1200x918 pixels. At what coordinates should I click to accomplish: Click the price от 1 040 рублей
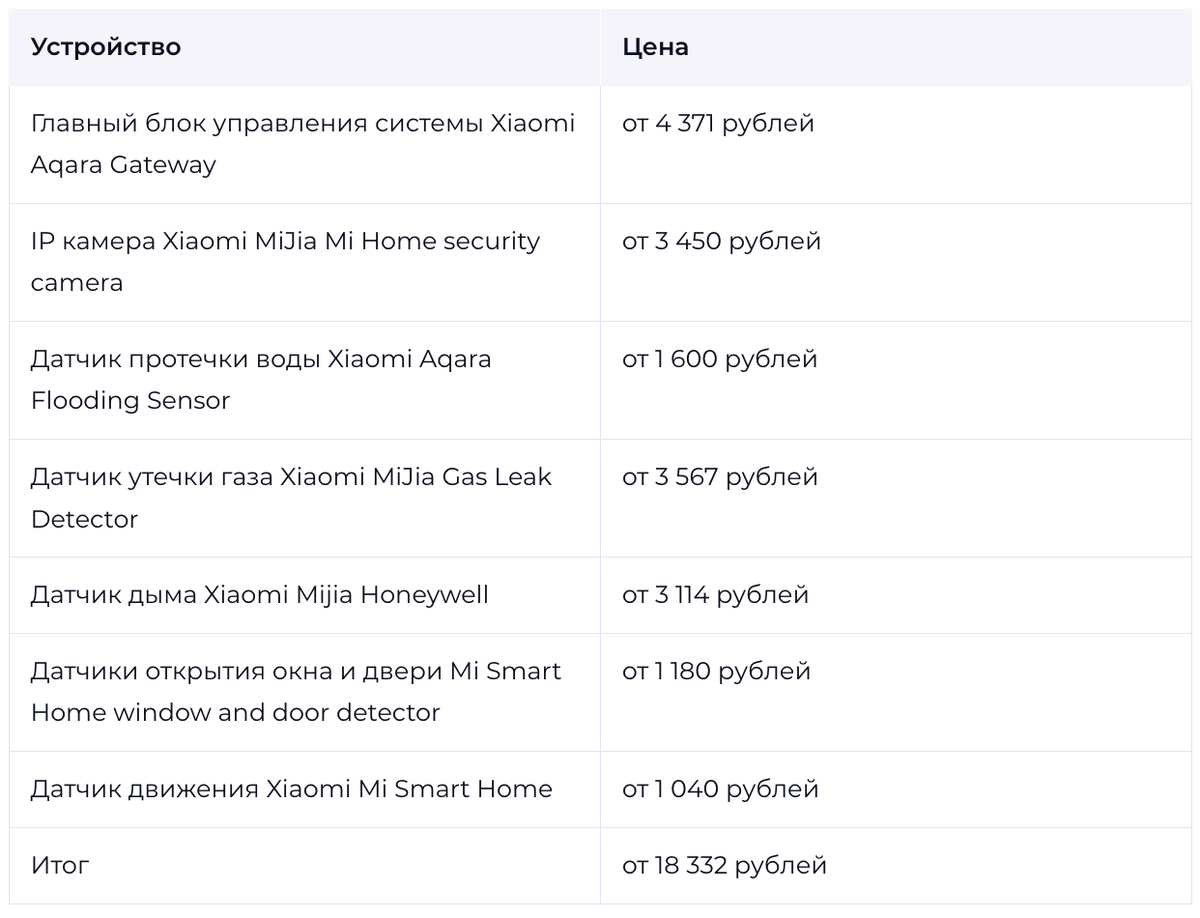click(720, 789)
